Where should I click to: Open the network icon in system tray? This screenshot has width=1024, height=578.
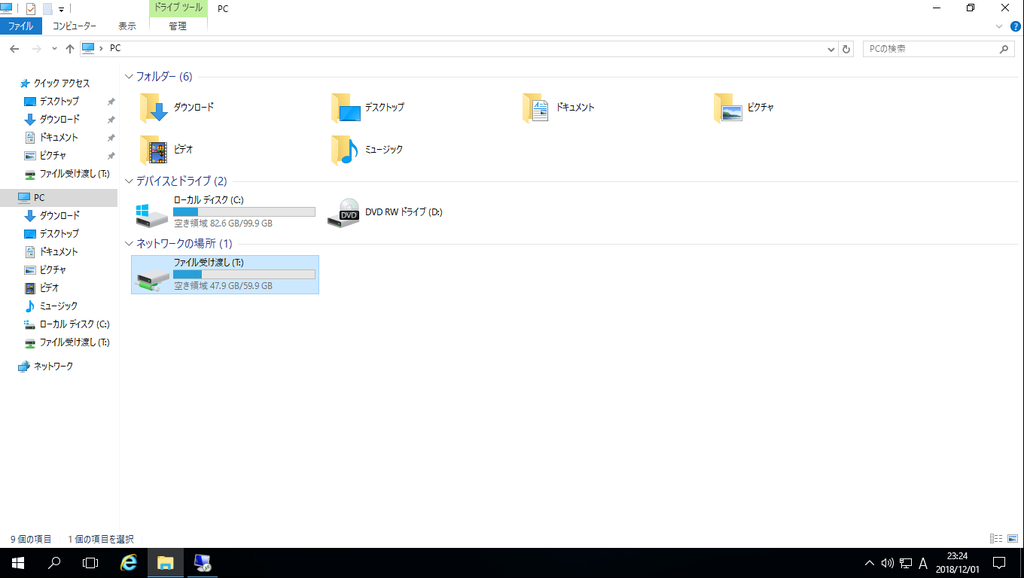(x=905, y=563)
